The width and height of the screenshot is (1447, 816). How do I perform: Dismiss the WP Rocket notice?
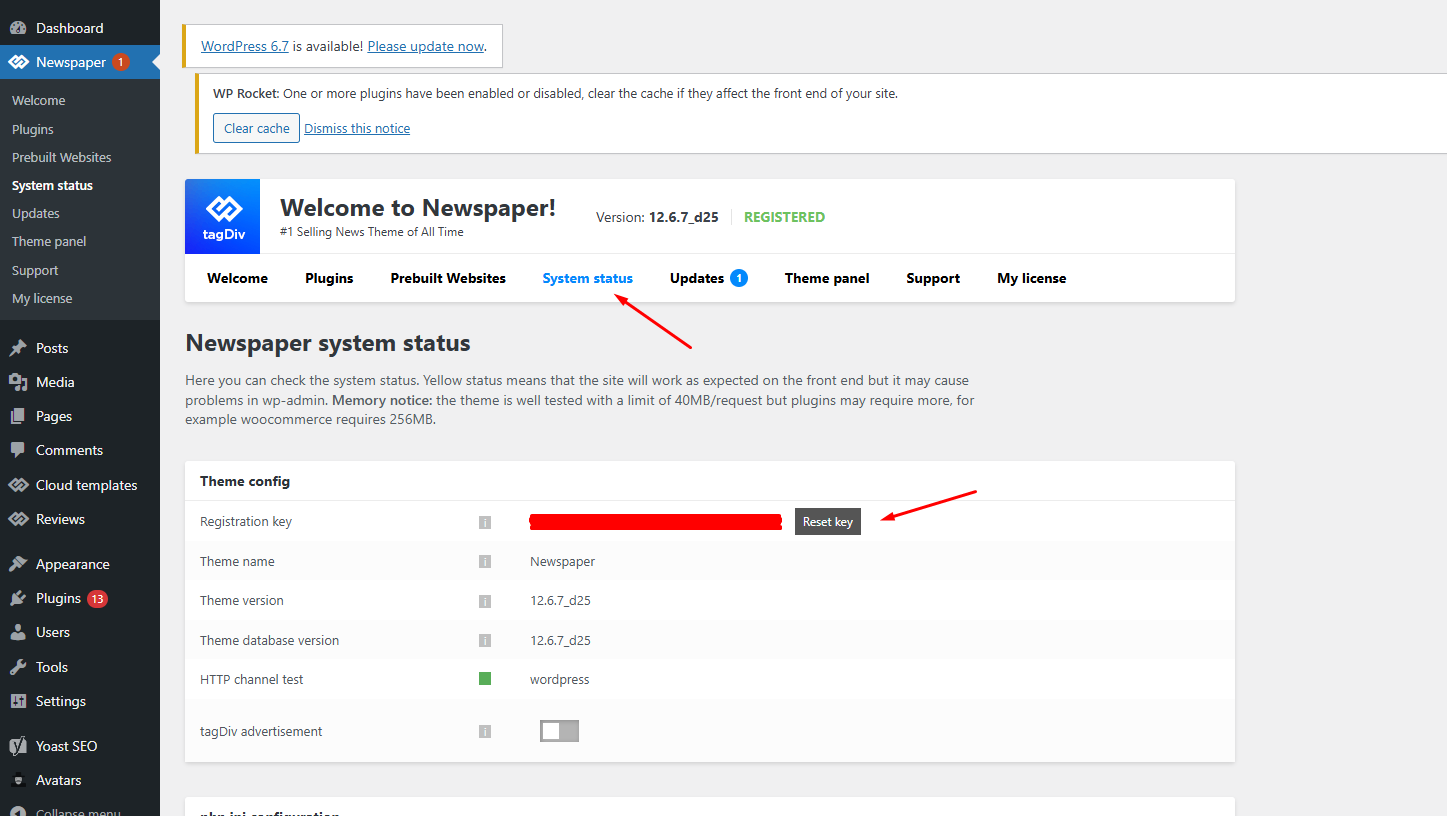click(x=357, y=128)
